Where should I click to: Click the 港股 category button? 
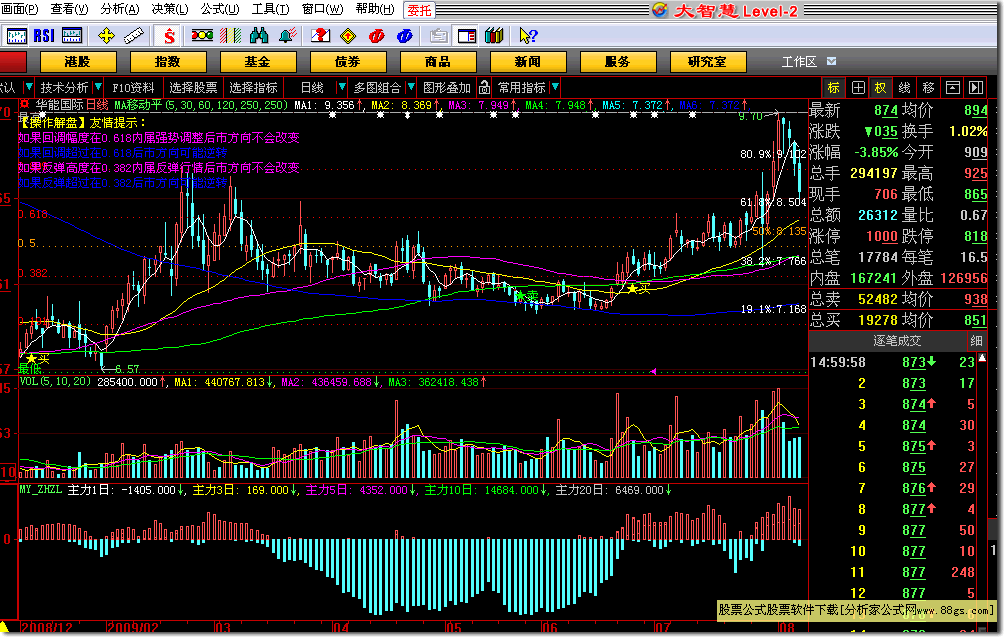pos(78,62)
